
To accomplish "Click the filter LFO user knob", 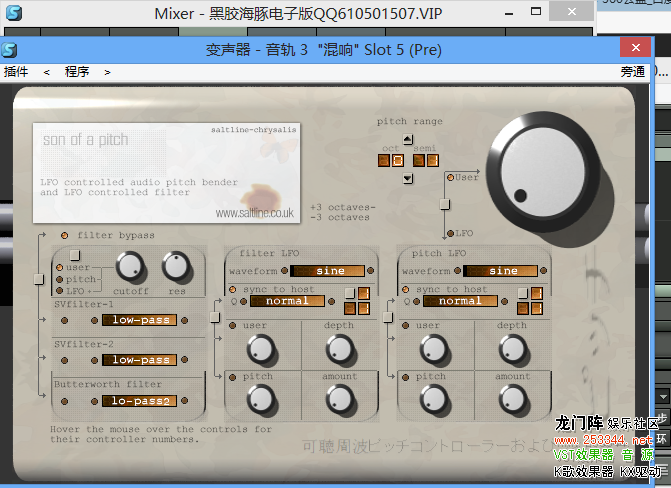I will point(261,349).
